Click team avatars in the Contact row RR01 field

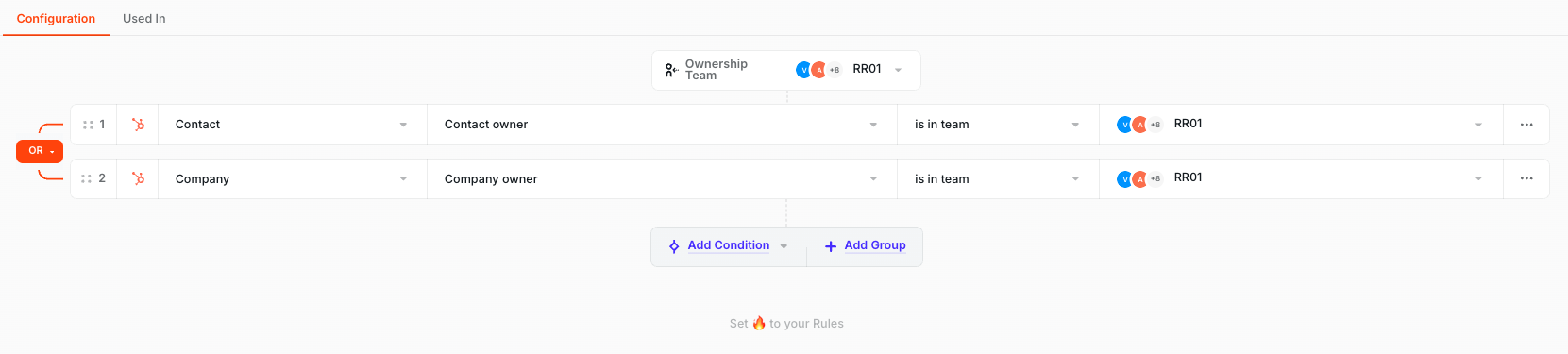(x=1140, y=125)
